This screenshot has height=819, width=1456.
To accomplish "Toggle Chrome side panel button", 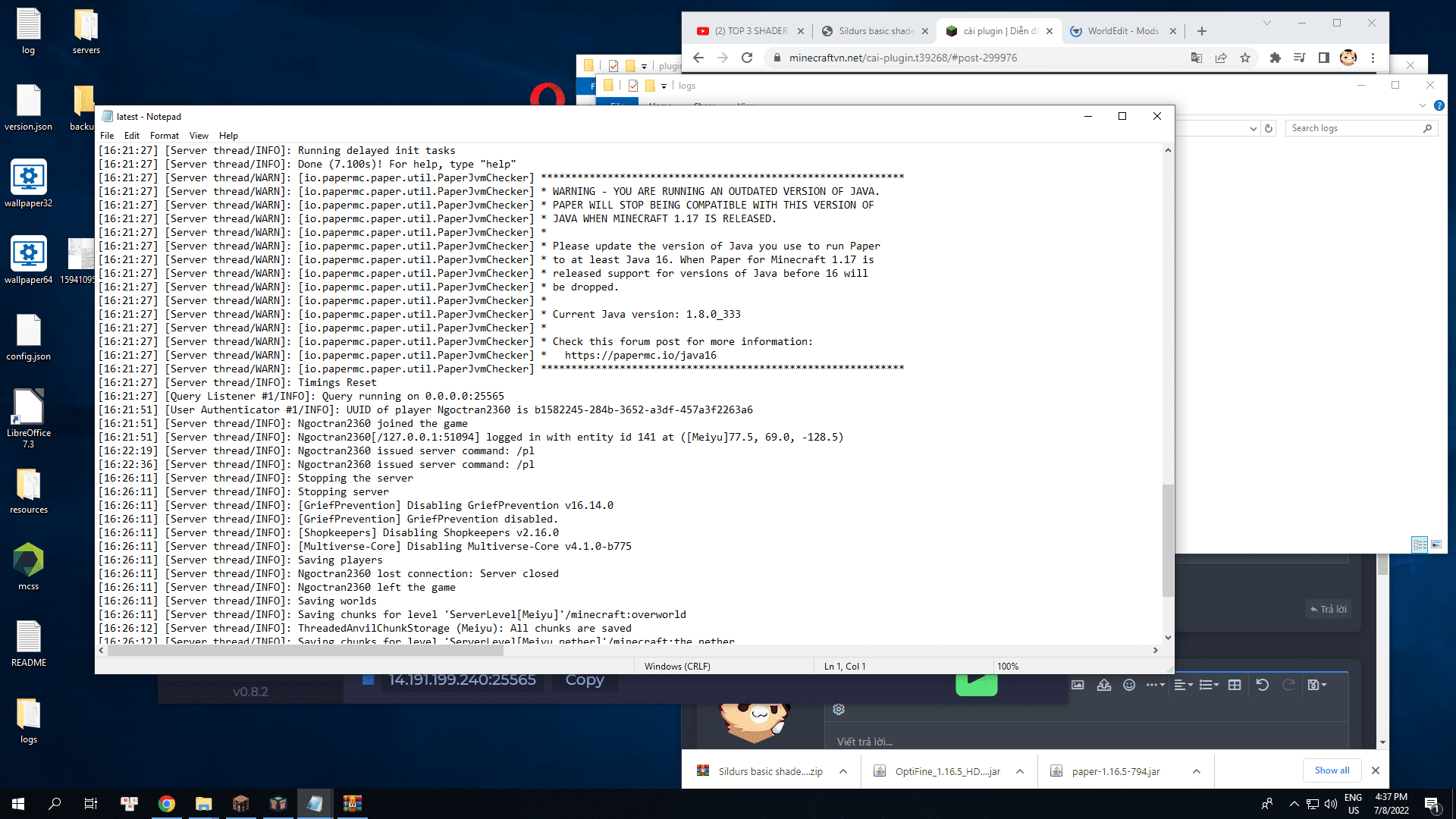I will coord(1324,58).
